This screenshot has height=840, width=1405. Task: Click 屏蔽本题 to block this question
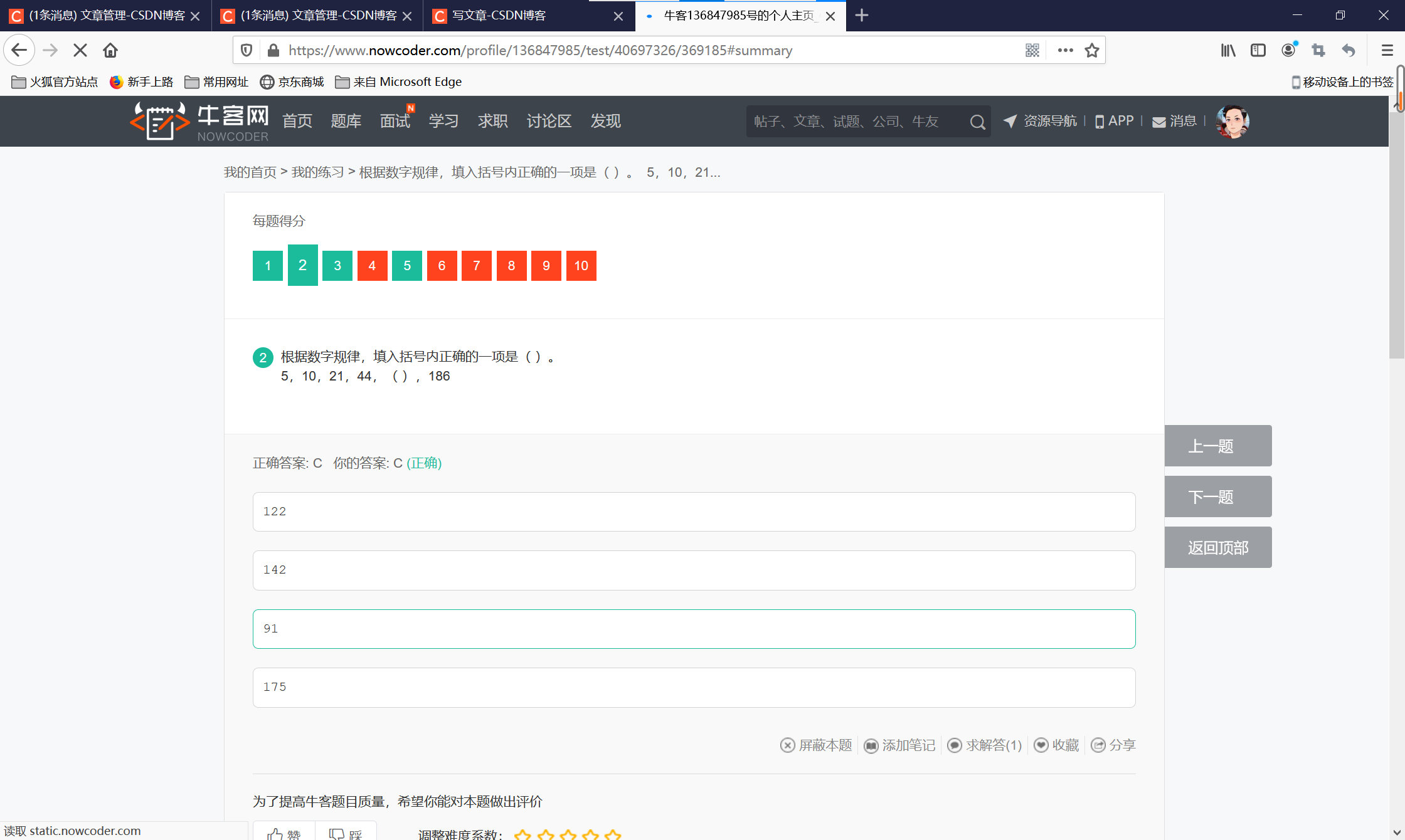817,745
